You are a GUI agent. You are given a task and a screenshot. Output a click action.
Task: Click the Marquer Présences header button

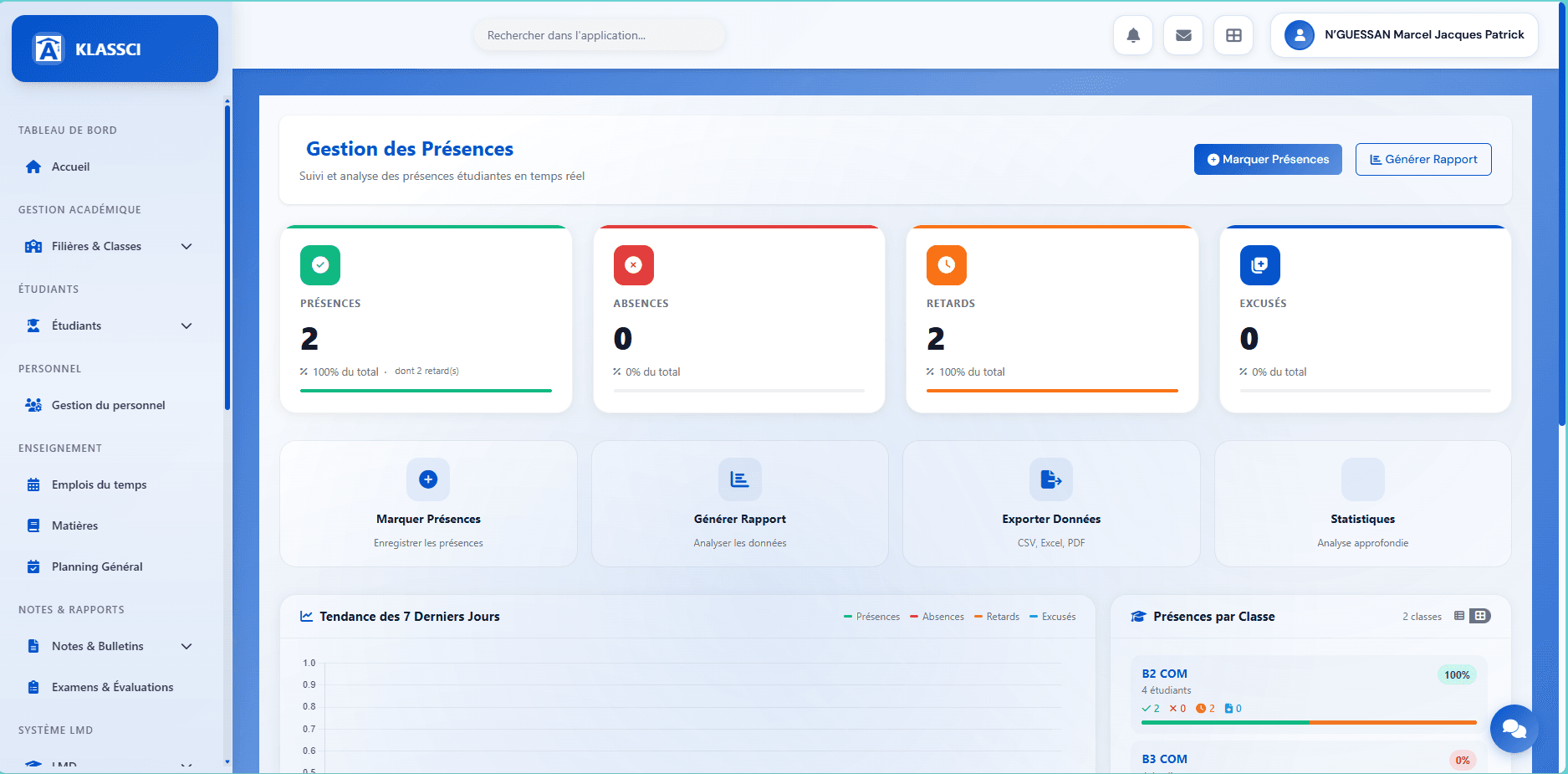point(1268,159)
